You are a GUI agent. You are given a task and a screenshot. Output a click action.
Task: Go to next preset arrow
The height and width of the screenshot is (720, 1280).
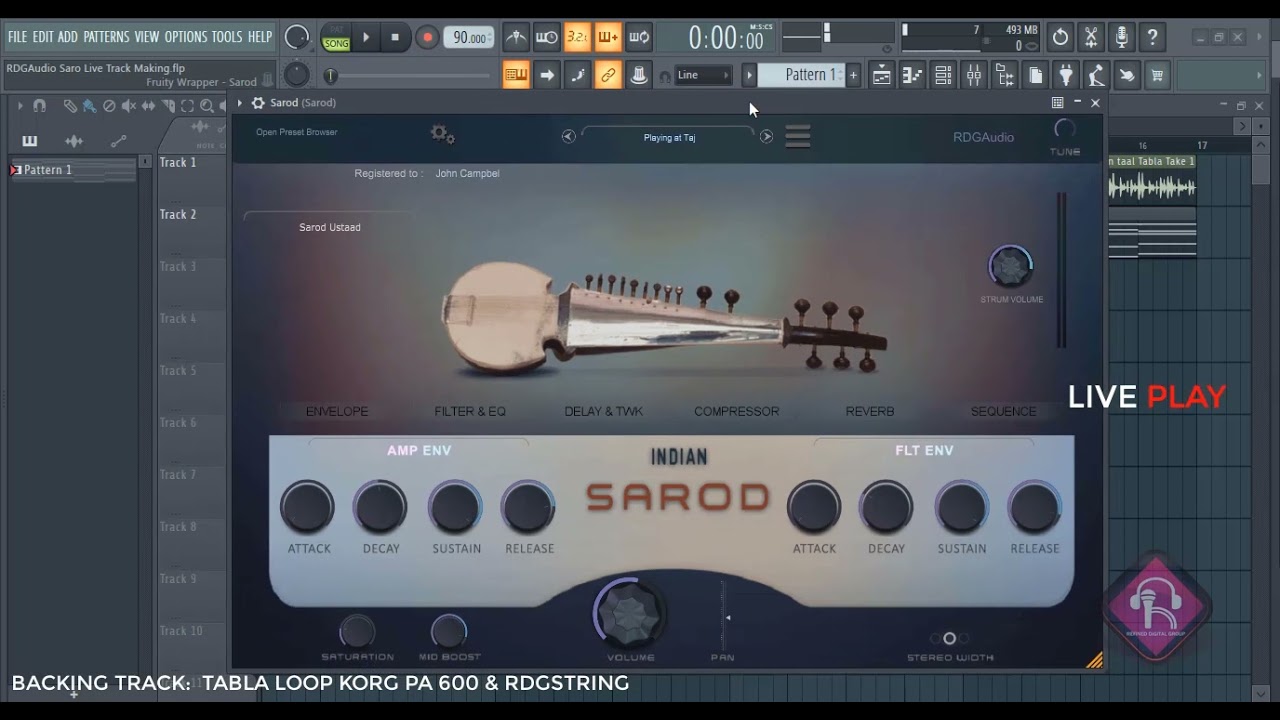(766, 137)
